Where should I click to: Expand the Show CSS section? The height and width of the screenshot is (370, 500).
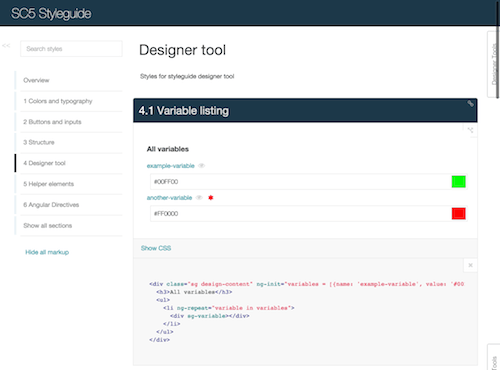[156, 248]
